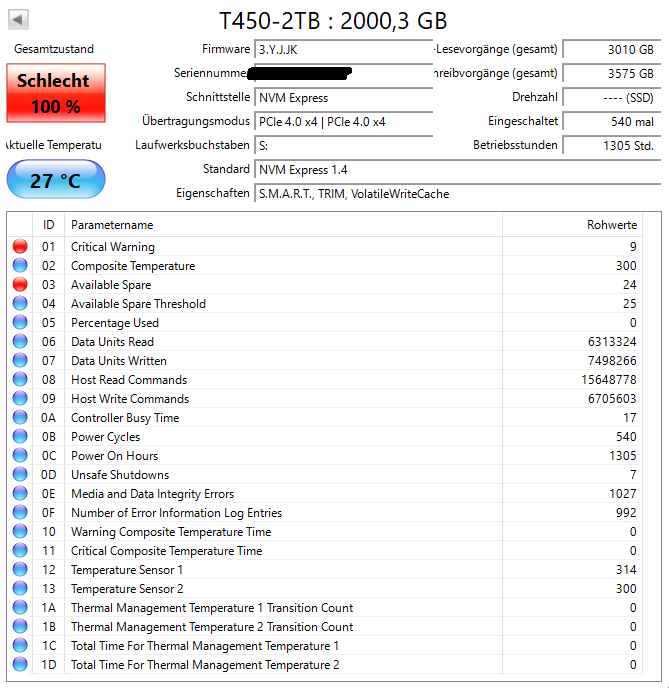Click the ID column header
This screenshot has height=688, width=669.
click(x=48, y=225)
